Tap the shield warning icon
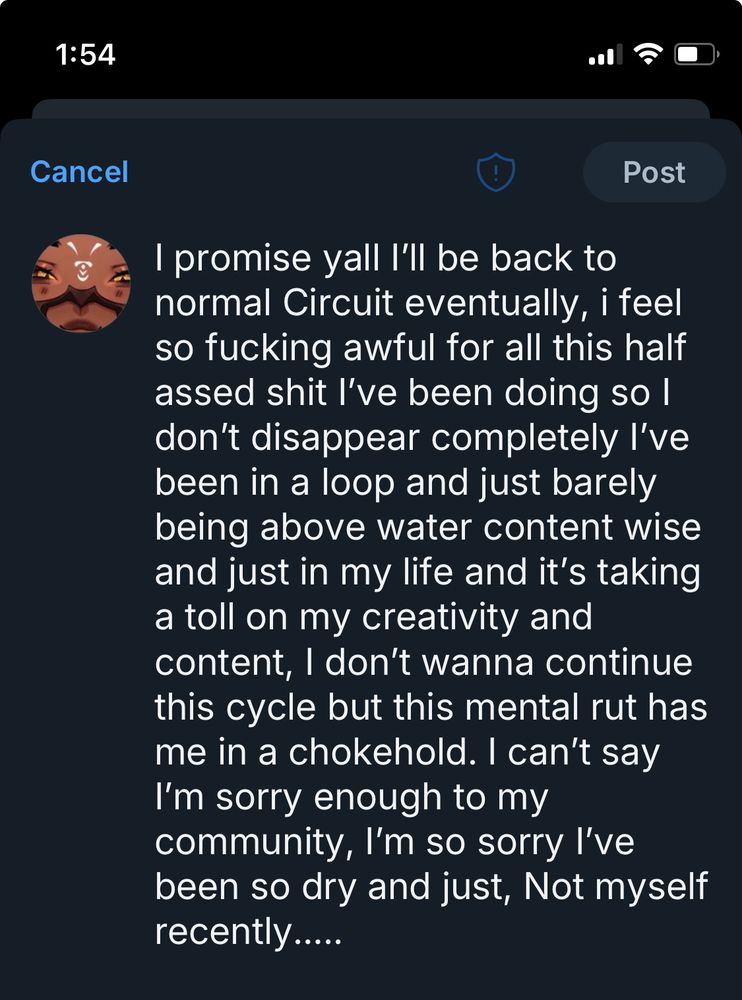 (x=495, y=173)
